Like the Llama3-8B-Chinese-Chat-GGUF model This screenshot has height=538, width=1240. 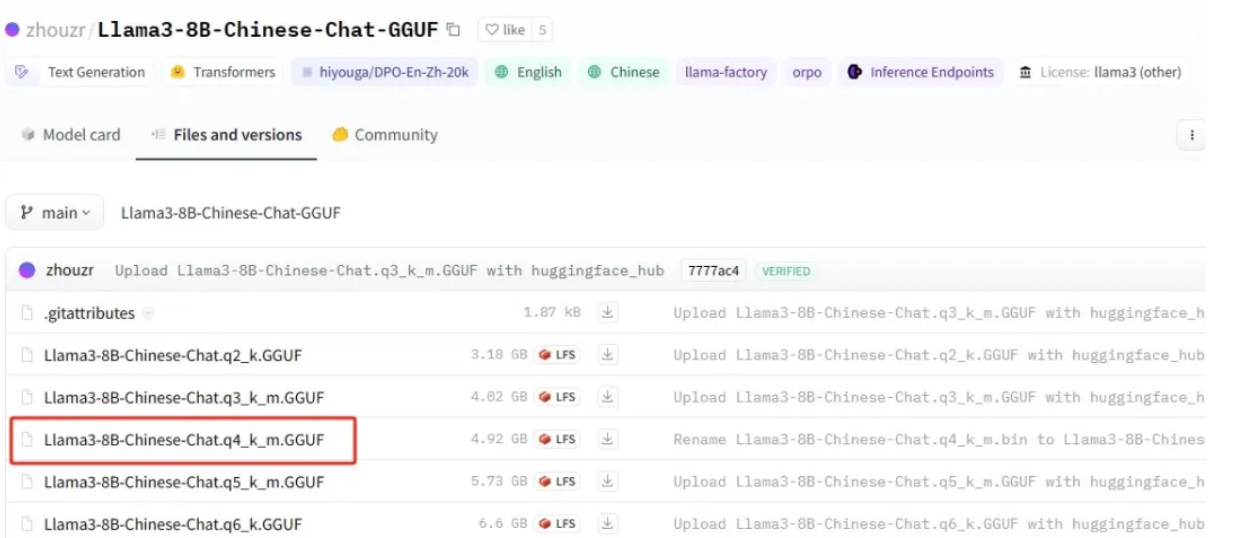(505, 30)
